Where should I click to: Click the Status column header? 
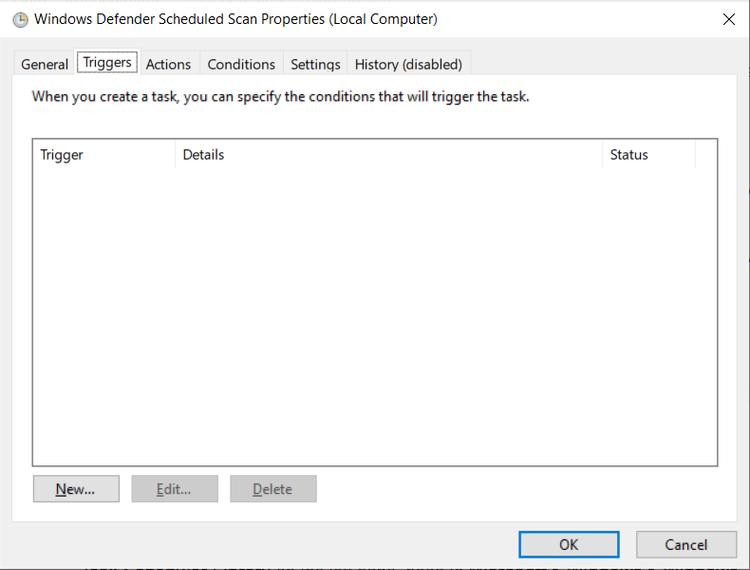[648, 155]
